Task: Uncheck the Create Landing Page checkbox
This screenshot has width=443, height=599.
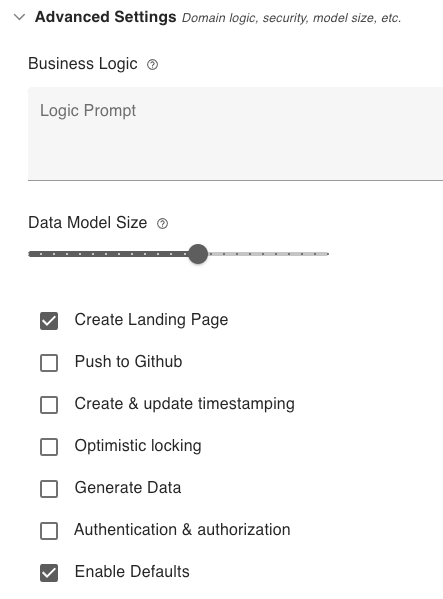Action: point(49,321)
